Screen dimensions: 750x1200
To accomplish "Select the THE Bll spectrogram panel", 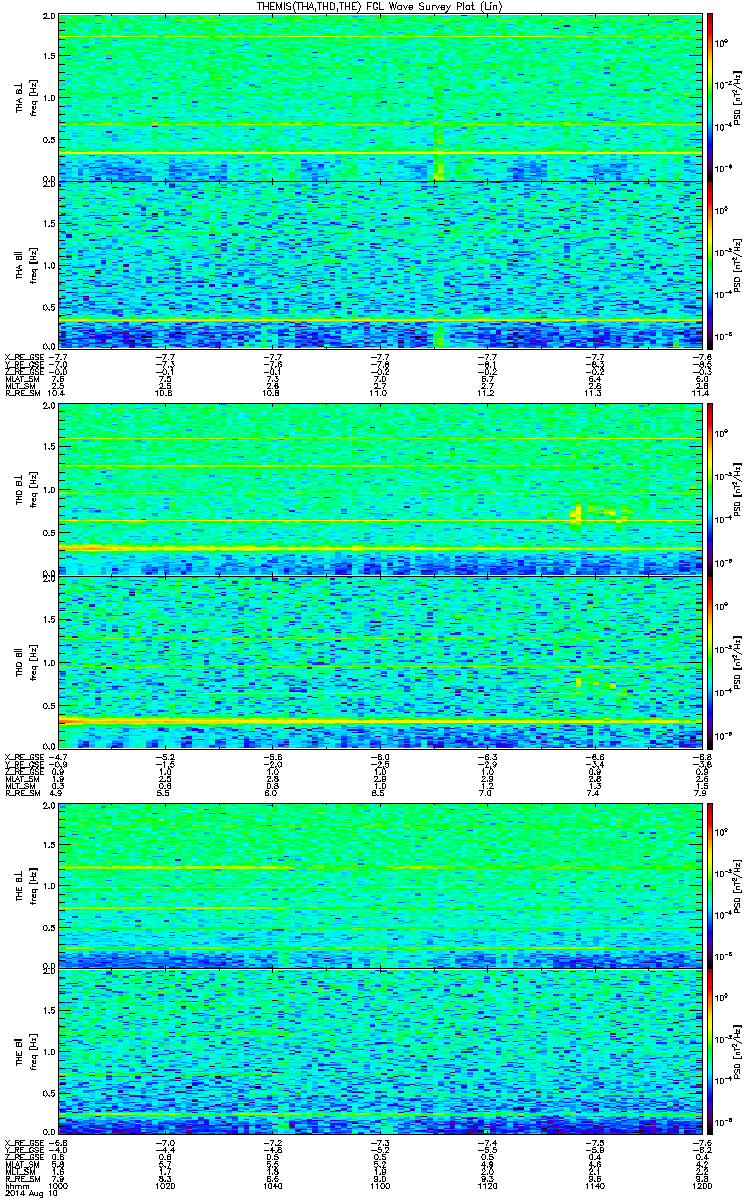I will (x=380, y=1053).
